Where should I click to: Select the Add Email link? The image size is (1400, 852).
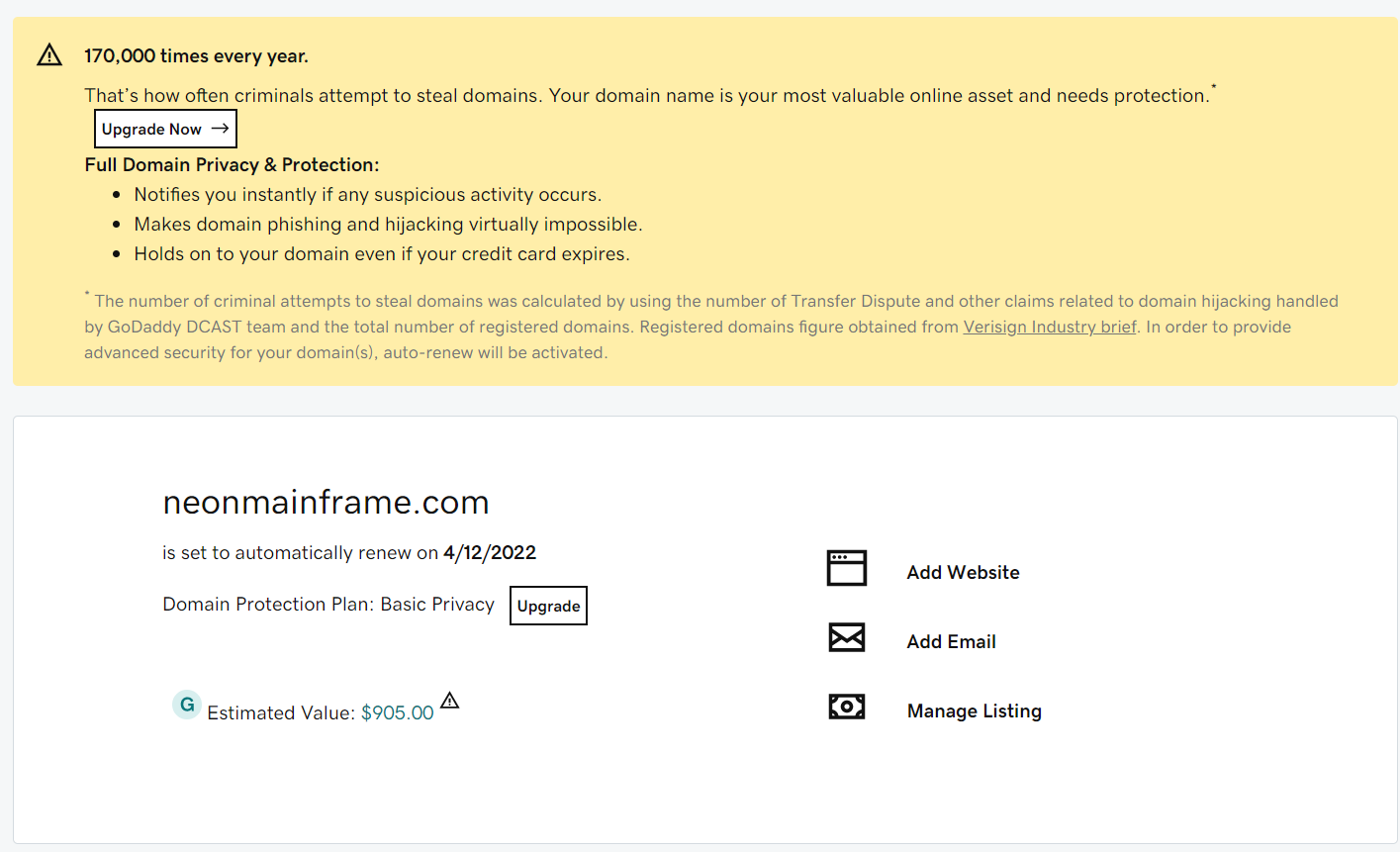[951, 641]
